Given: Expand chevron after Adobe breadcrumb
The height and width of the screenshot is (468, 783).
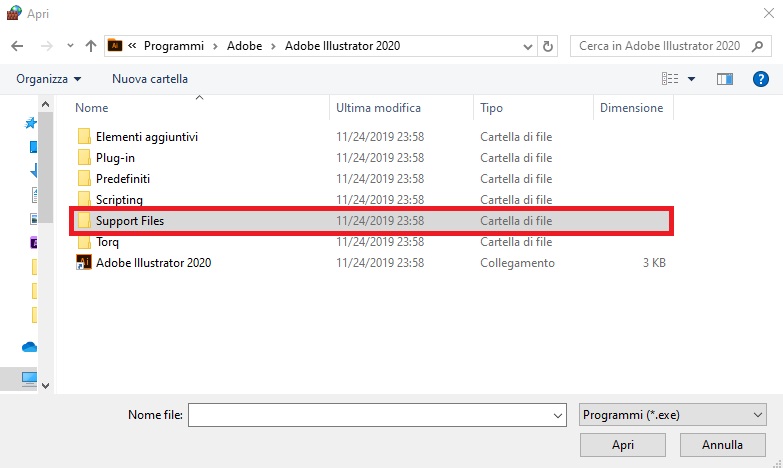Looking at the screenshot, I should coord(273,46).
